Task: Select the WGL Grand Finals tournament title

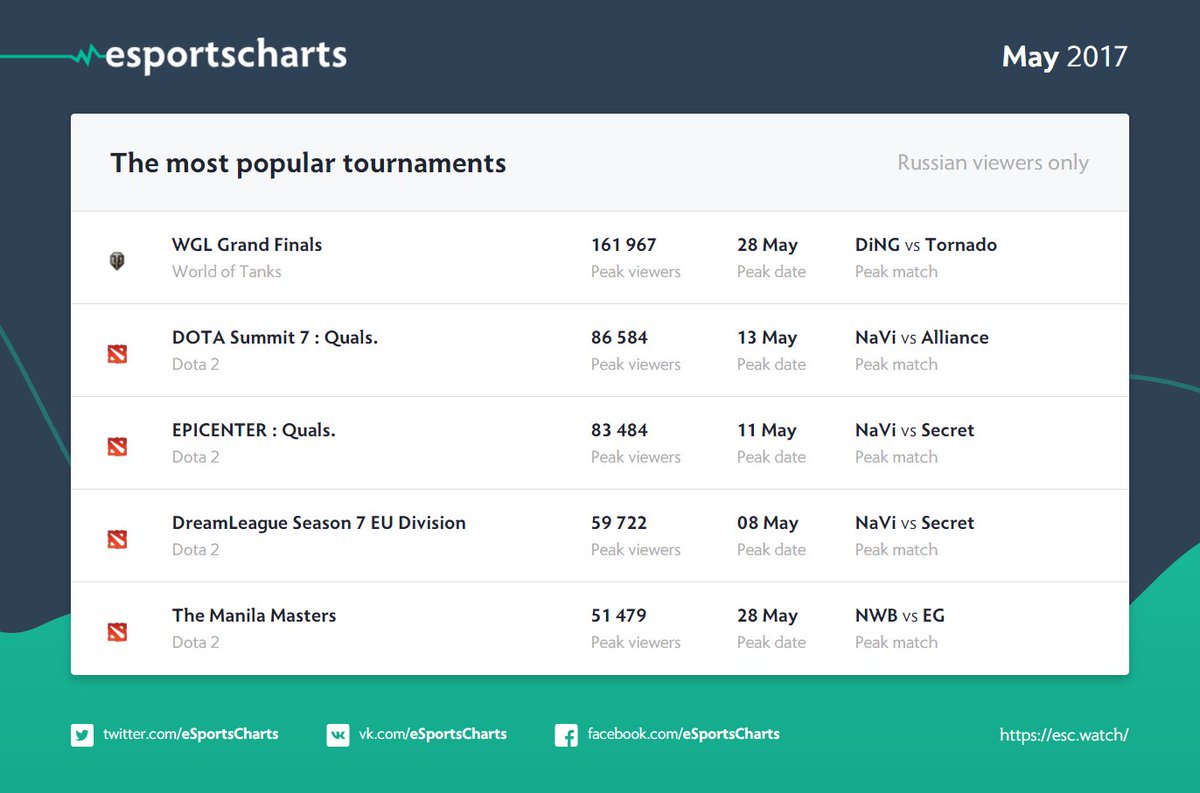Action: pyautogui.click(x=247, y=245)
